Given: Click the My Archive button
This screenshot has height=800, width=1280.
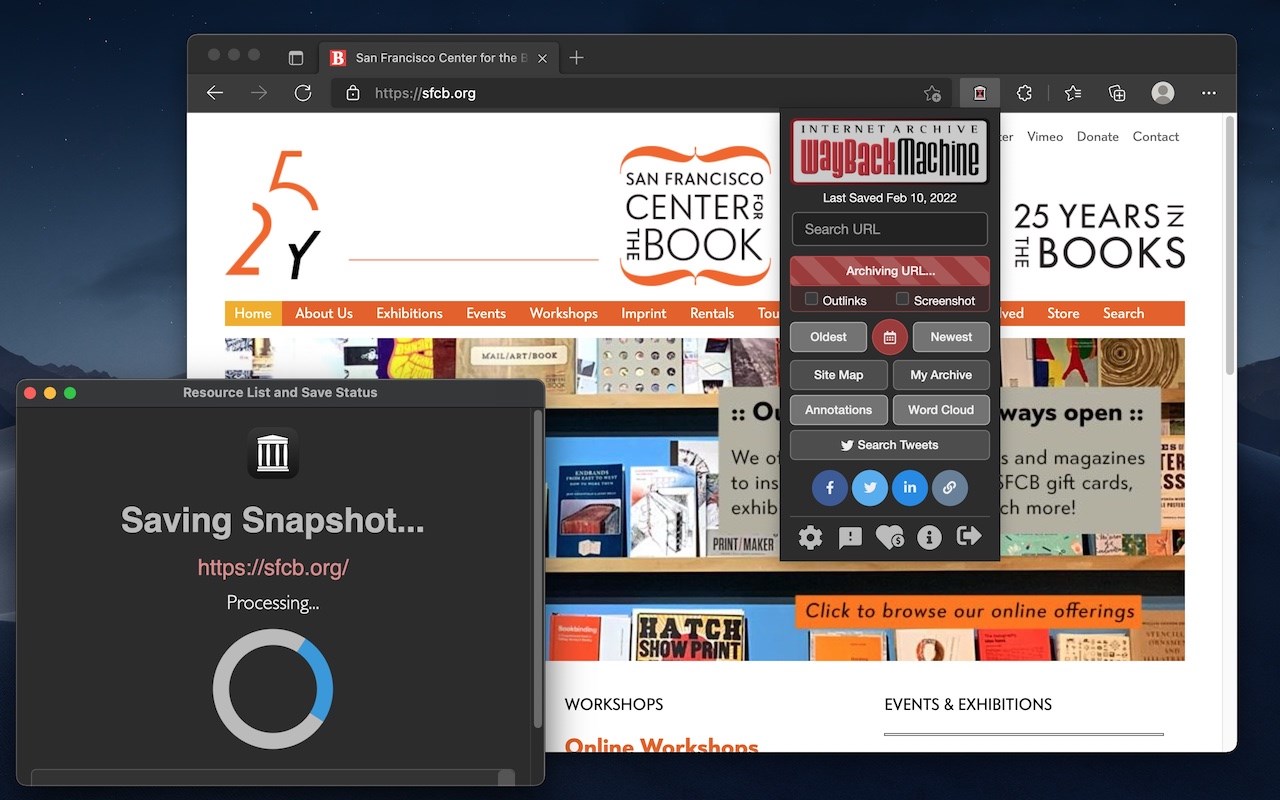Looking at the screenshot, I should point(941,375).
